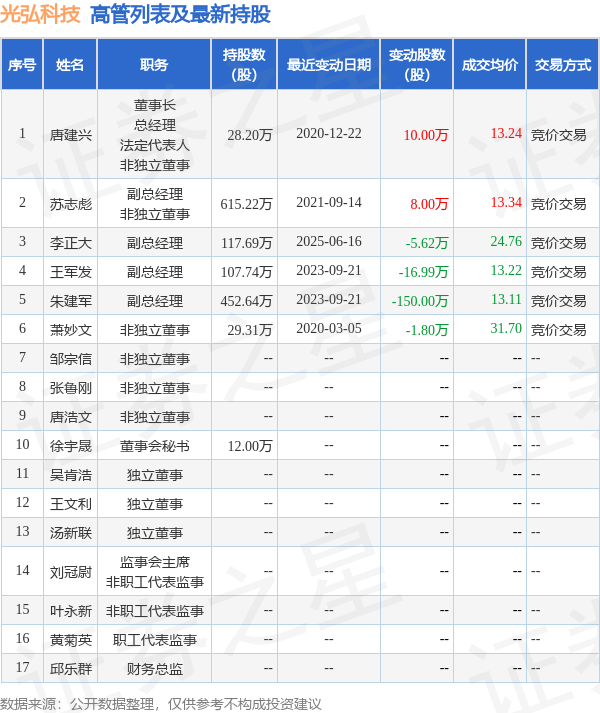This screenshot has width=600, height=713.
Task: Select the name 刘冠尉
Action: tap(71, 572)
